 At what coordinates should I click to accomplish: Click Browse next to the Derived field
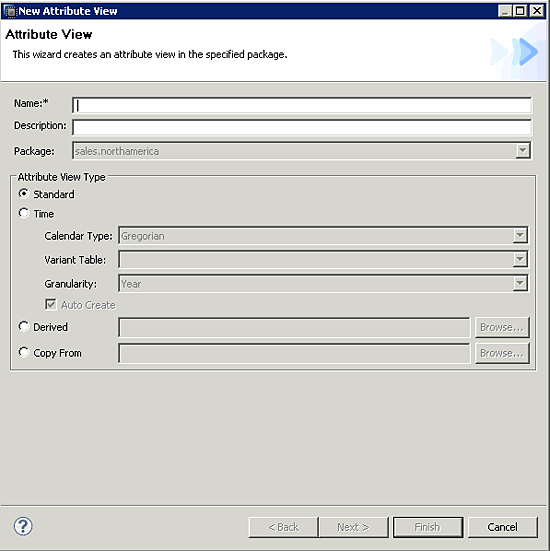coord(502,327)
